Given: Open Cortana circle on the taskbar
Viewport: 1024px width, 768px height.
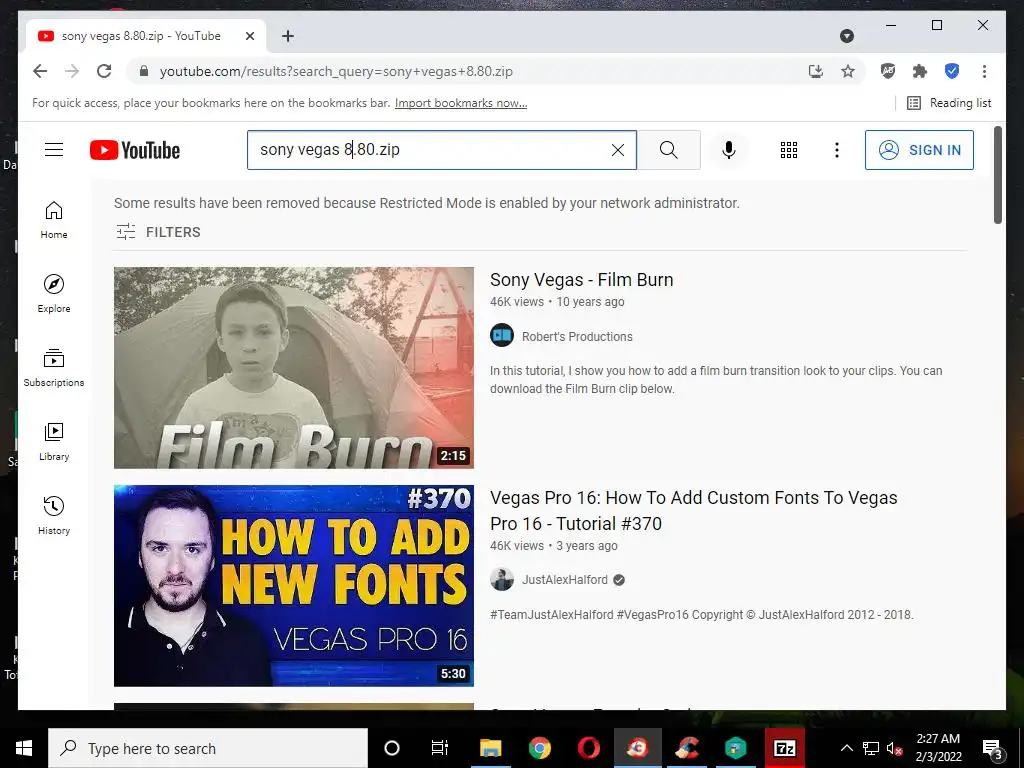Looking at the screenshot, I should [x=392, y=748].
